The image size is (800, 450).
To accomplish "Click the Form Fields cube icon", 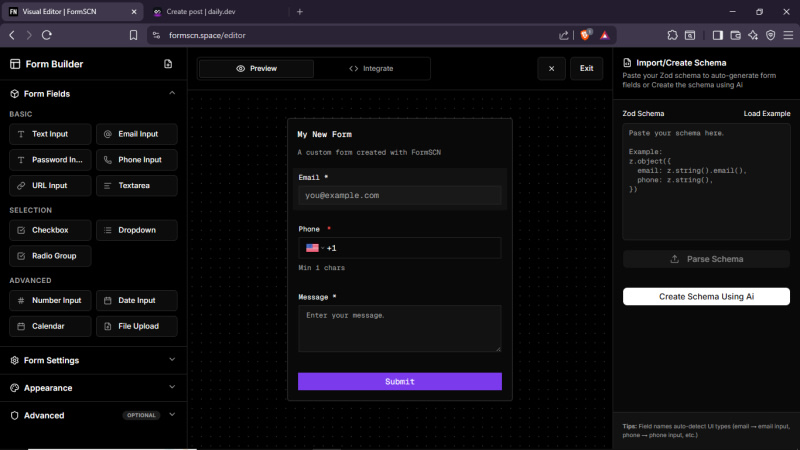I will pos(14,94).
